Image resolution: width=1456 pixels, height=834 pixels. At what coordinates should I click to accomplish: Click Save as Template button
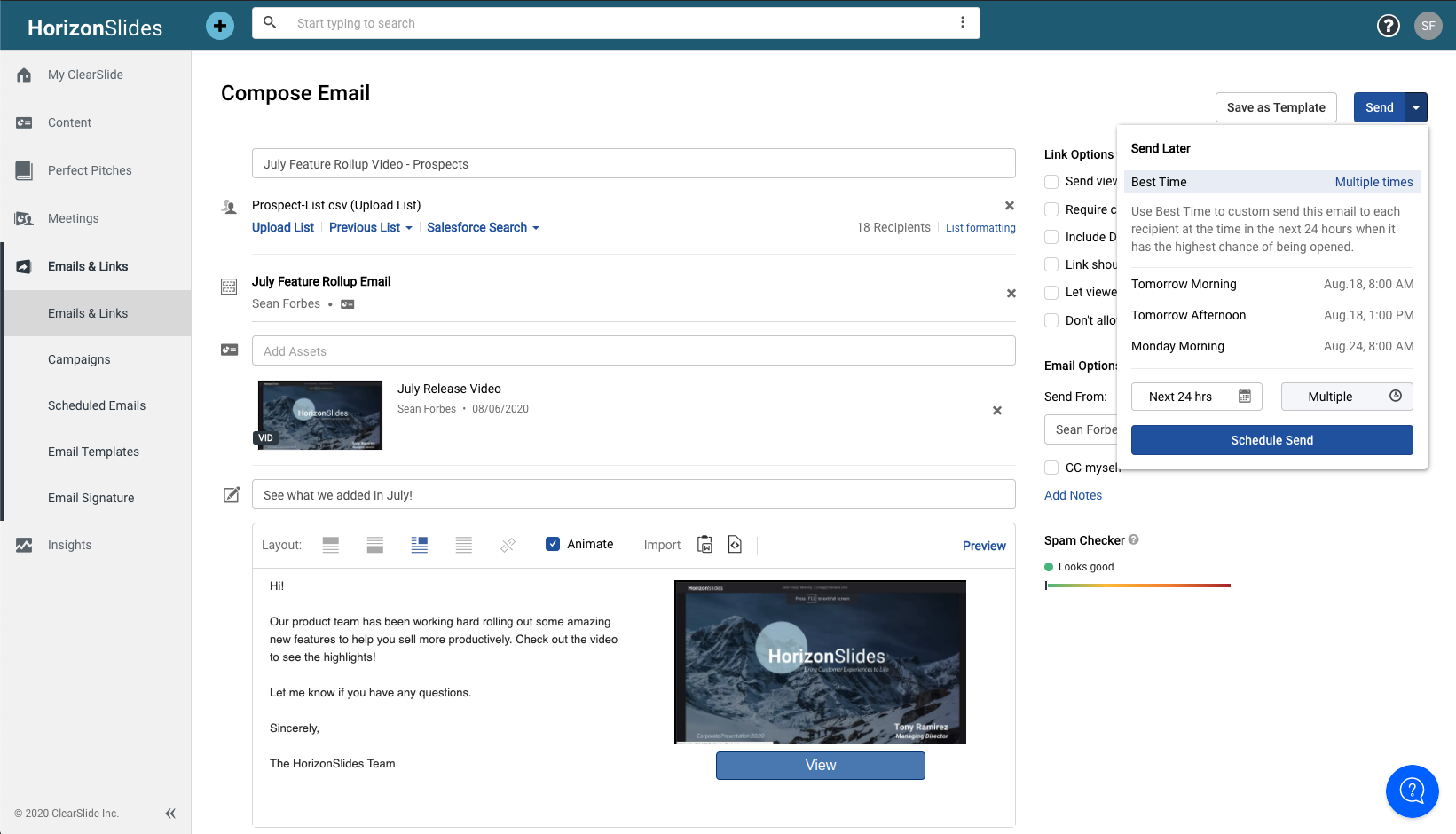click(x=1276, y=107)
